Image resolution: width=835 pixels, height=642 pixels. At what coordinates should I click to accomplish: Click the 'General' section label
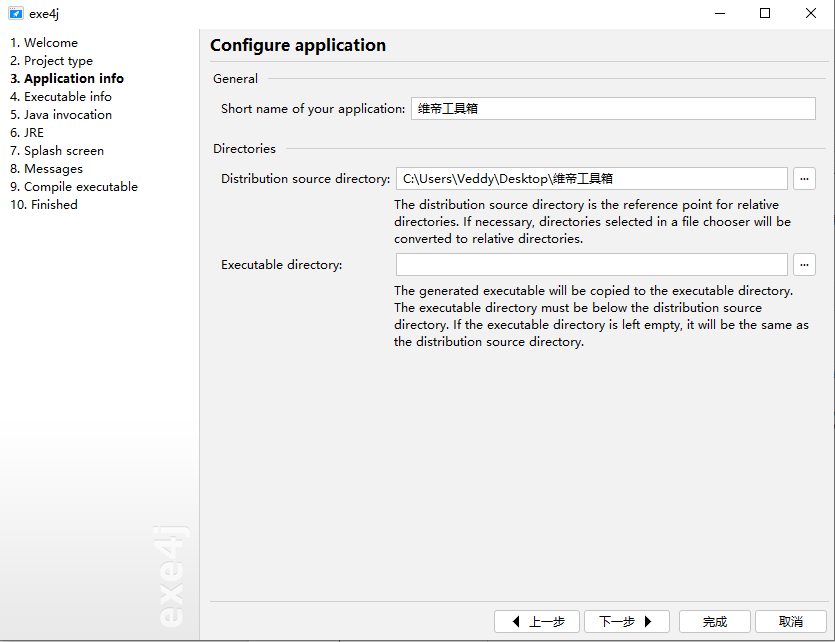pyautogui.click(x=235, y=79)
